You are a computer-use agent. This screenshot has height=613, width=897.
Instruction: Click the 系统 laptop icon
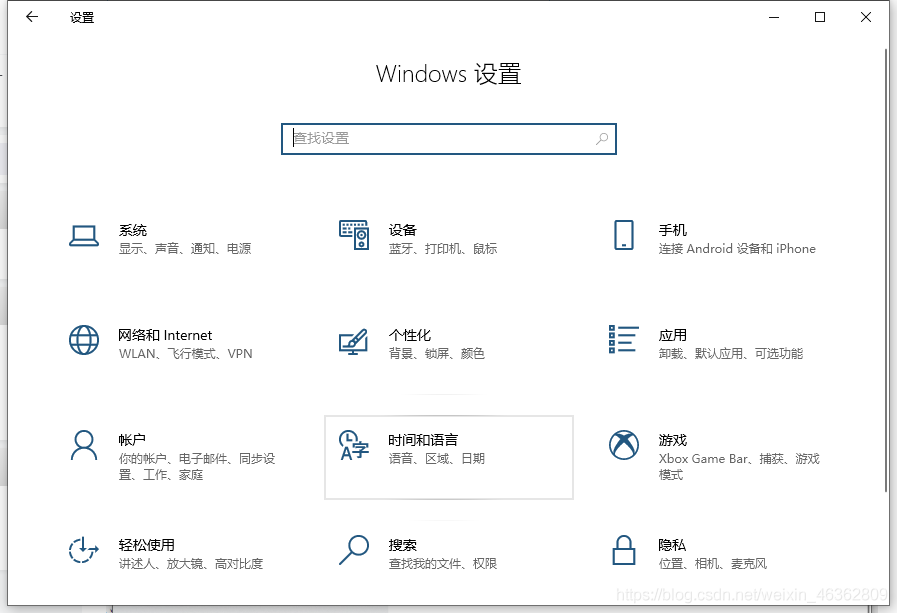click(x=84, y=236)
